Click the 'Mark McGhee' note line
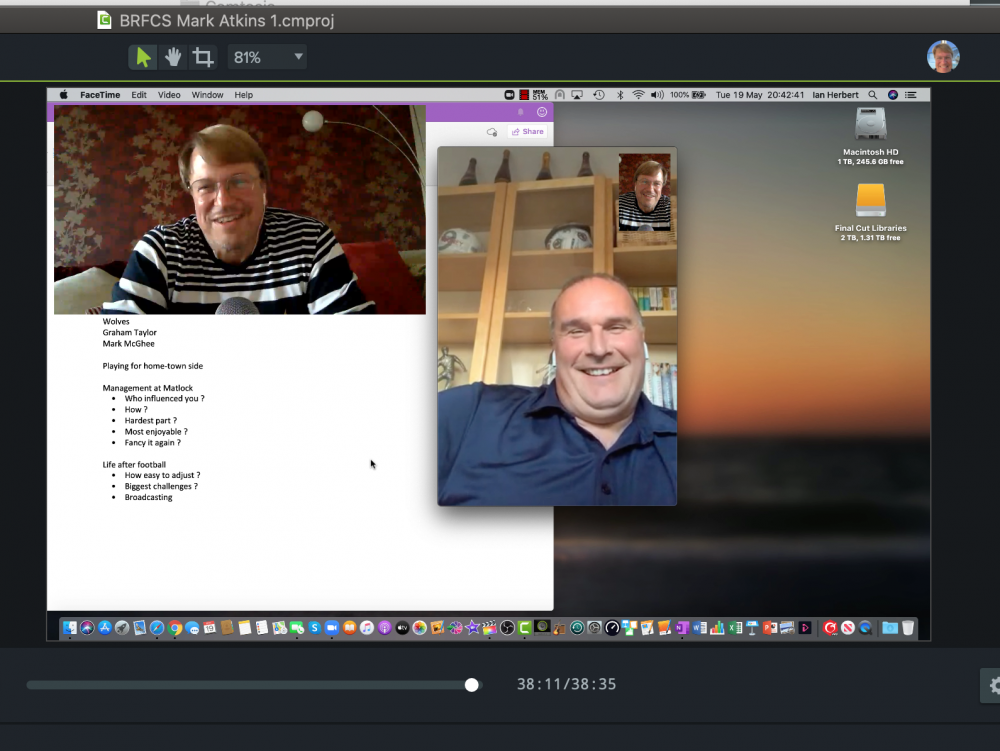The image size is (1000, 751). (128, 344)
